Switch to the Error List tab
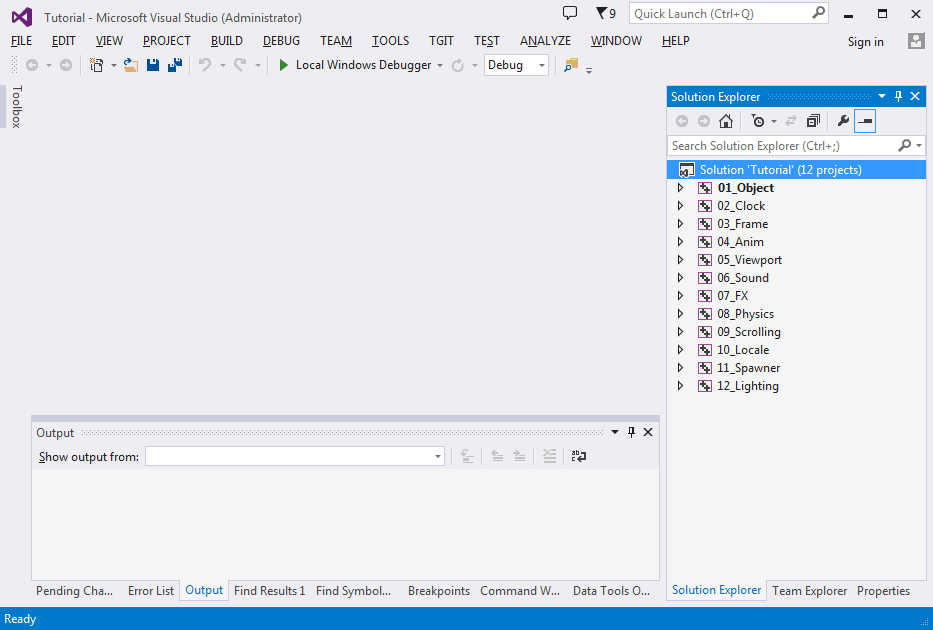Viewport: 933px width, 630px height. [x=151, y=591]
